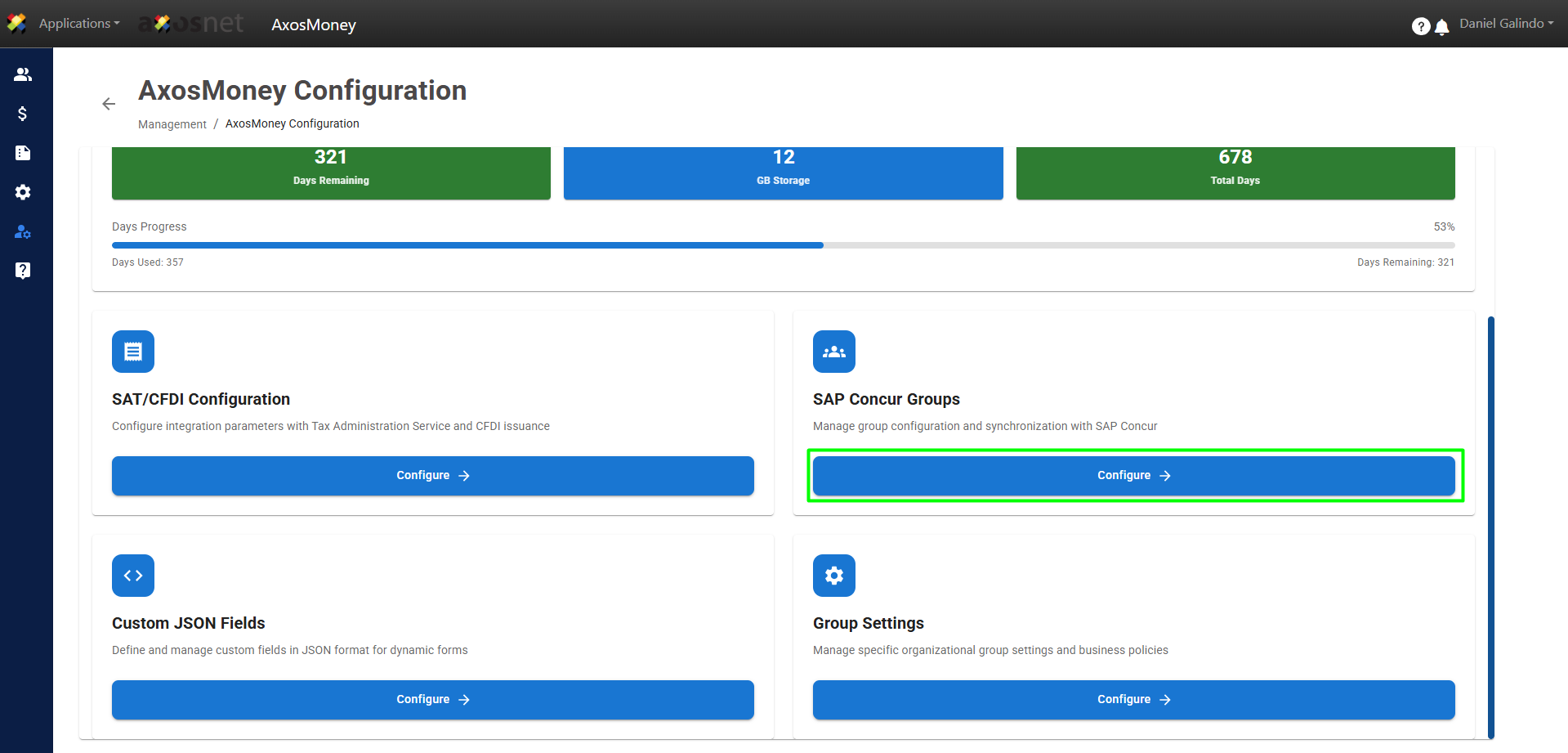Viewport: 1568px width, 753px height.
Task: Click AxosMoney title in top bar
Action: [x=314, y=25]
